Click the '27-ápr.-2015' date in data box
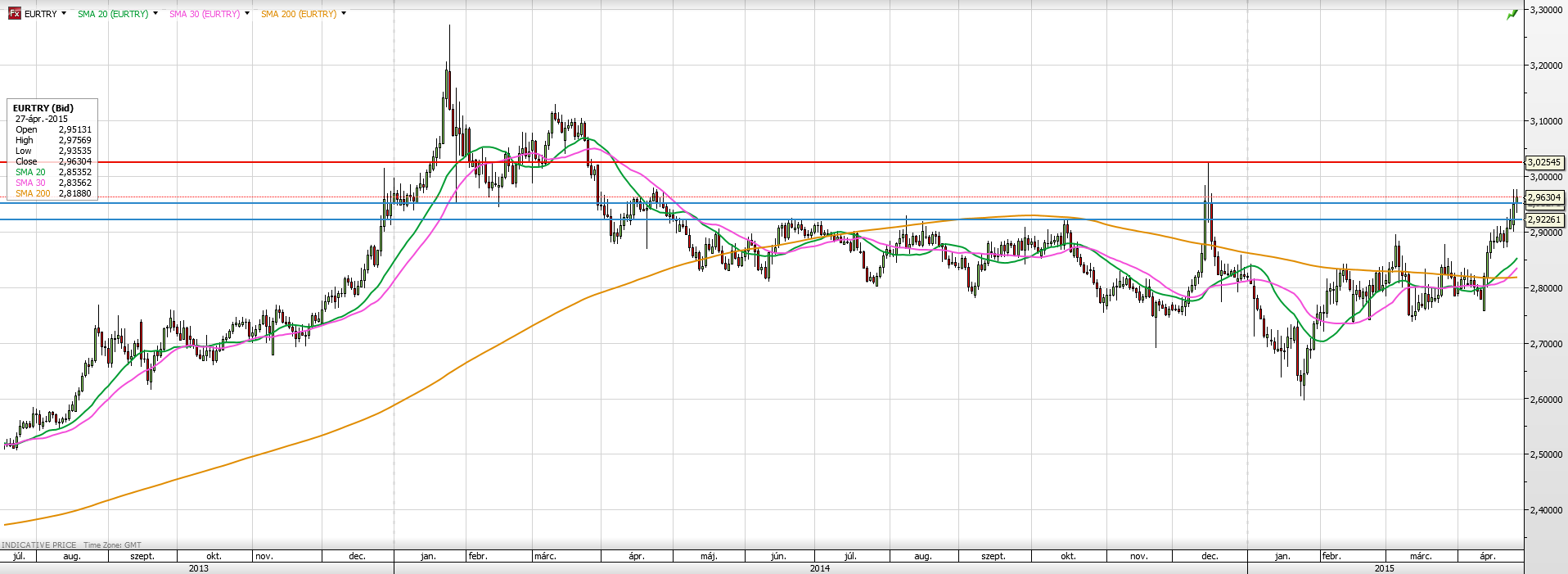This screenshot has height=574, width=1568. (42, 119)
